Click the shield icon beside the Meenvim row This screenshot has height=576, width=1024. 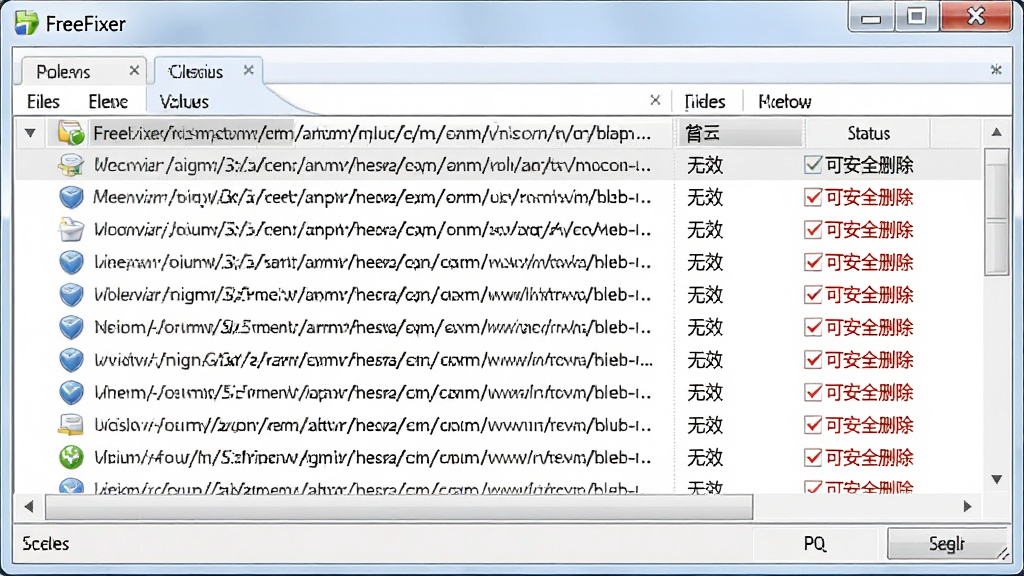click(71, 197)
